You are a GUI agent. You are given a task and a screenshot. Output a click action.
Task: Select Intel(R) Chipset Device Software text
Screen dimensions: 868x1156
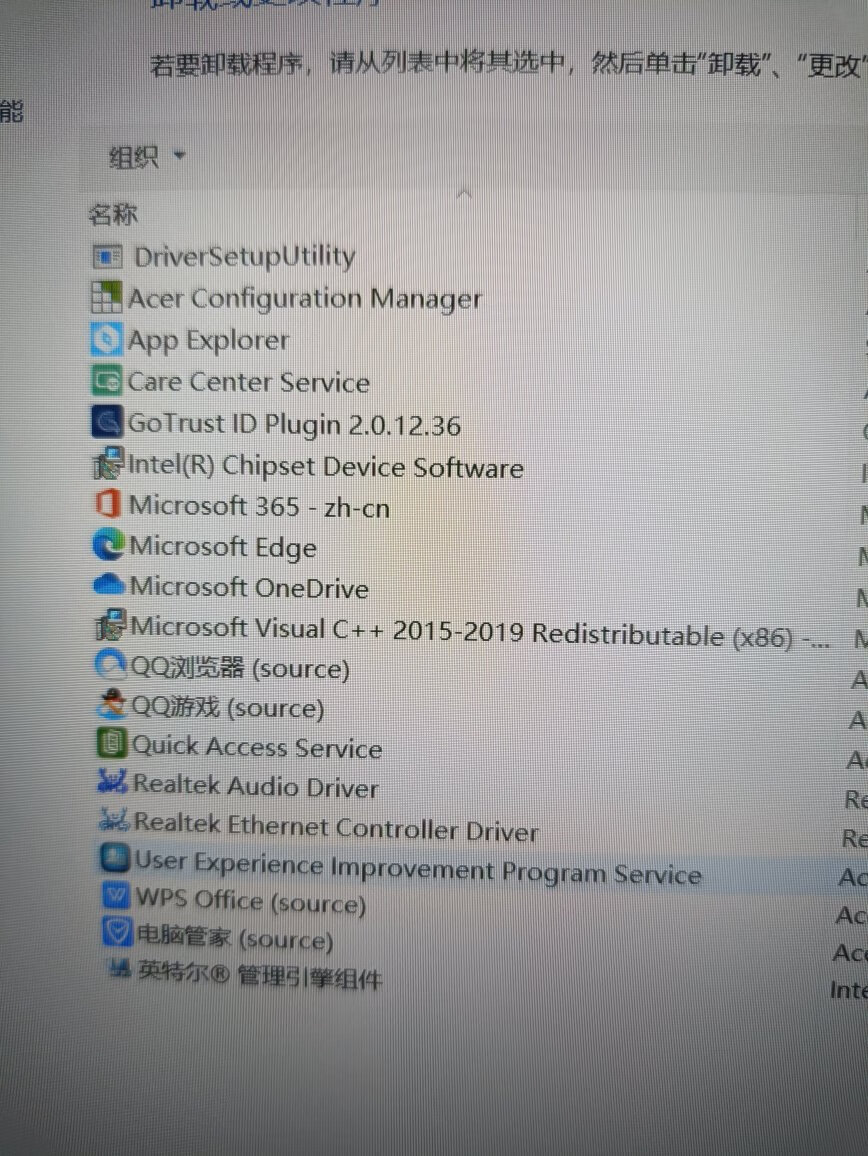tap(326, 467)
